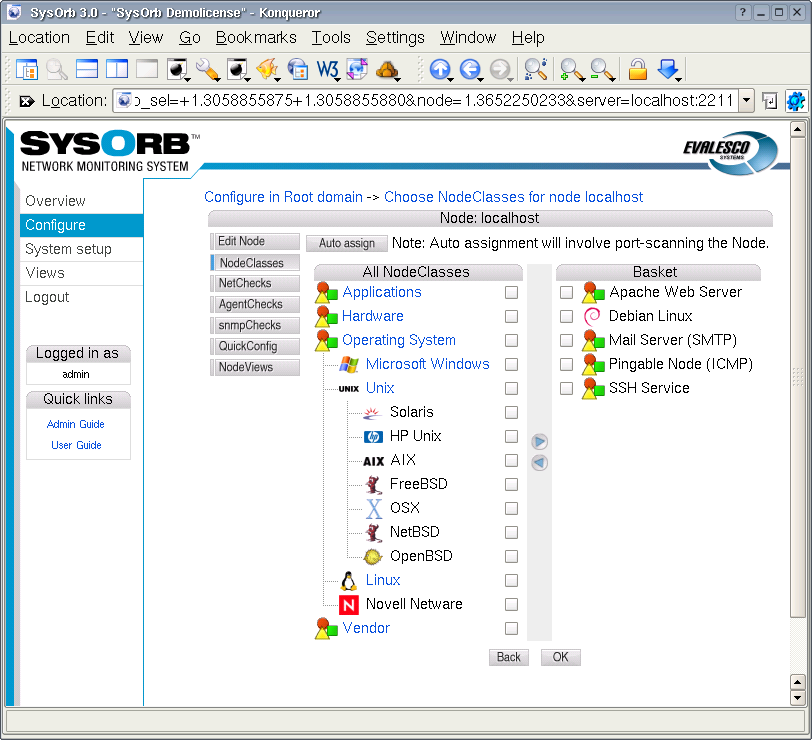Click the page's vertical scrollbar thumb
This screenshot has width=812, height=740.
(798, 377)
